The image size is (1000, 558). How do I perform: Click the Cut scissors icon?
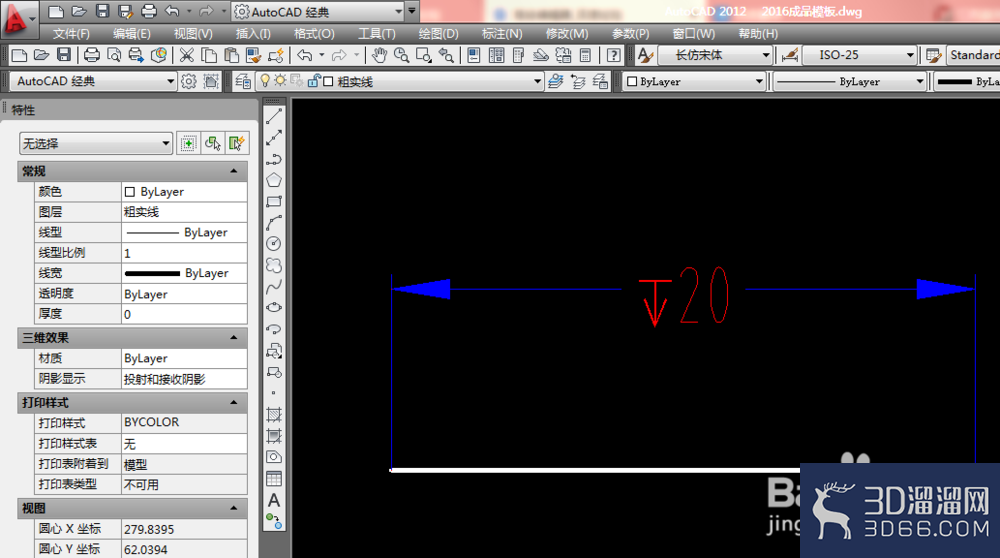click(x=186, y=55)
